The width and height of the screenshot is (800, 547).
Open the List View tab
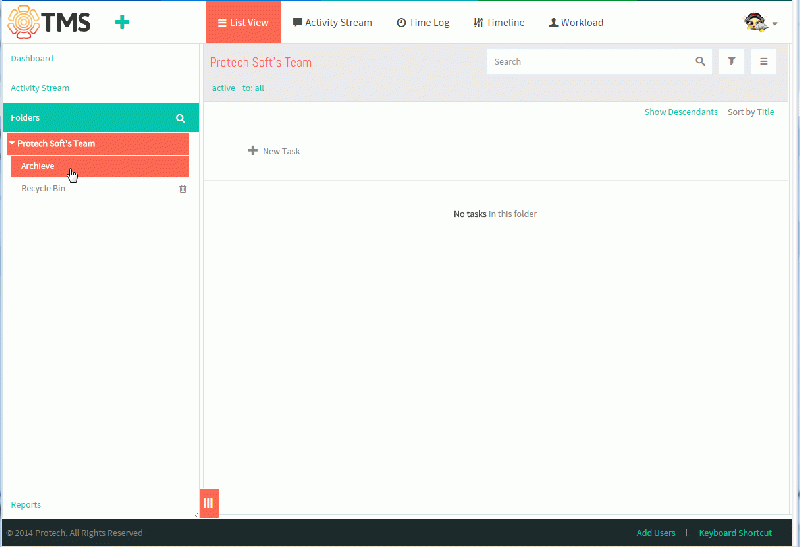[243, 22]
